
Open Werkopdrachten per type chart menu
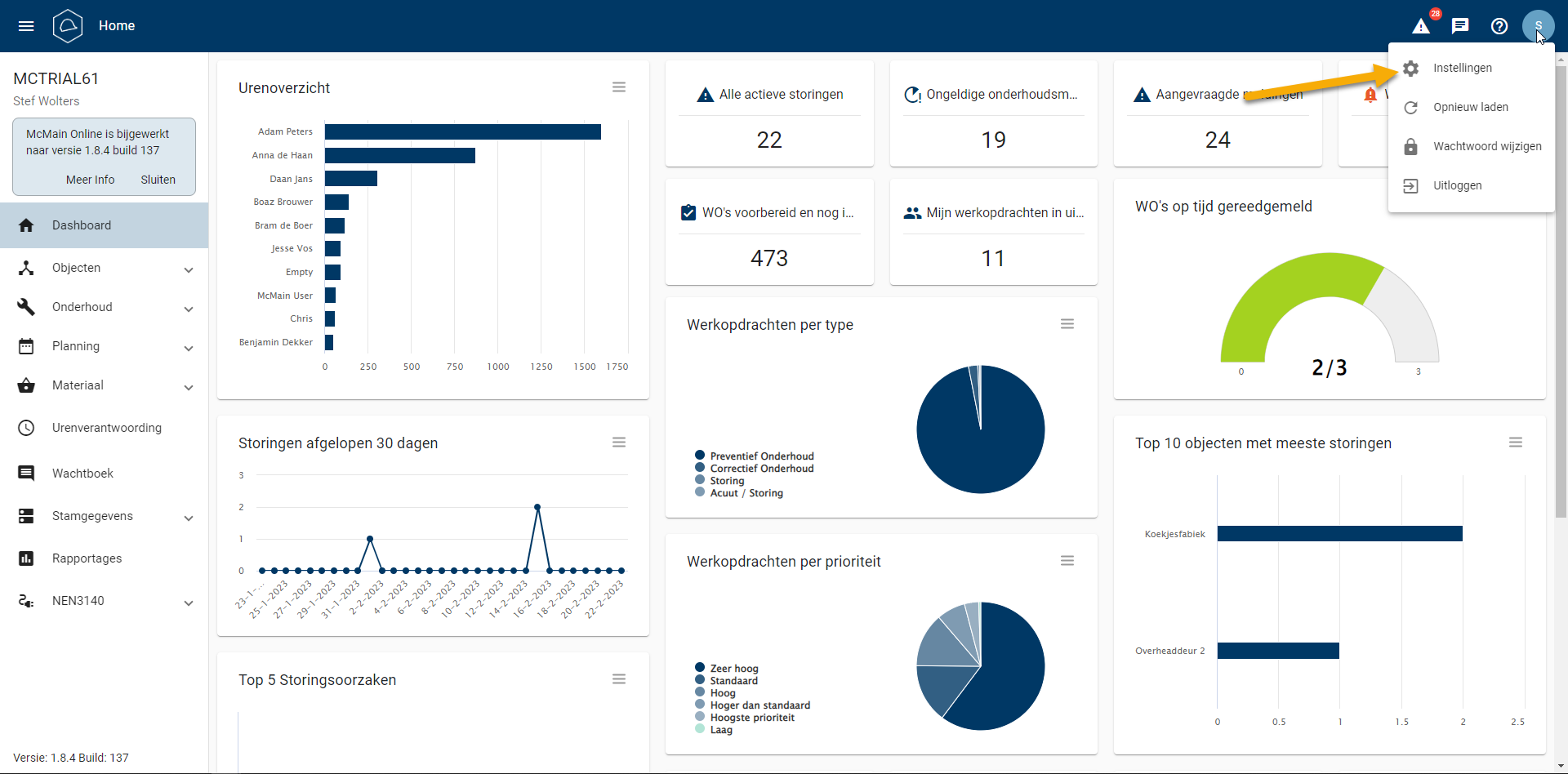(1067, 324)
